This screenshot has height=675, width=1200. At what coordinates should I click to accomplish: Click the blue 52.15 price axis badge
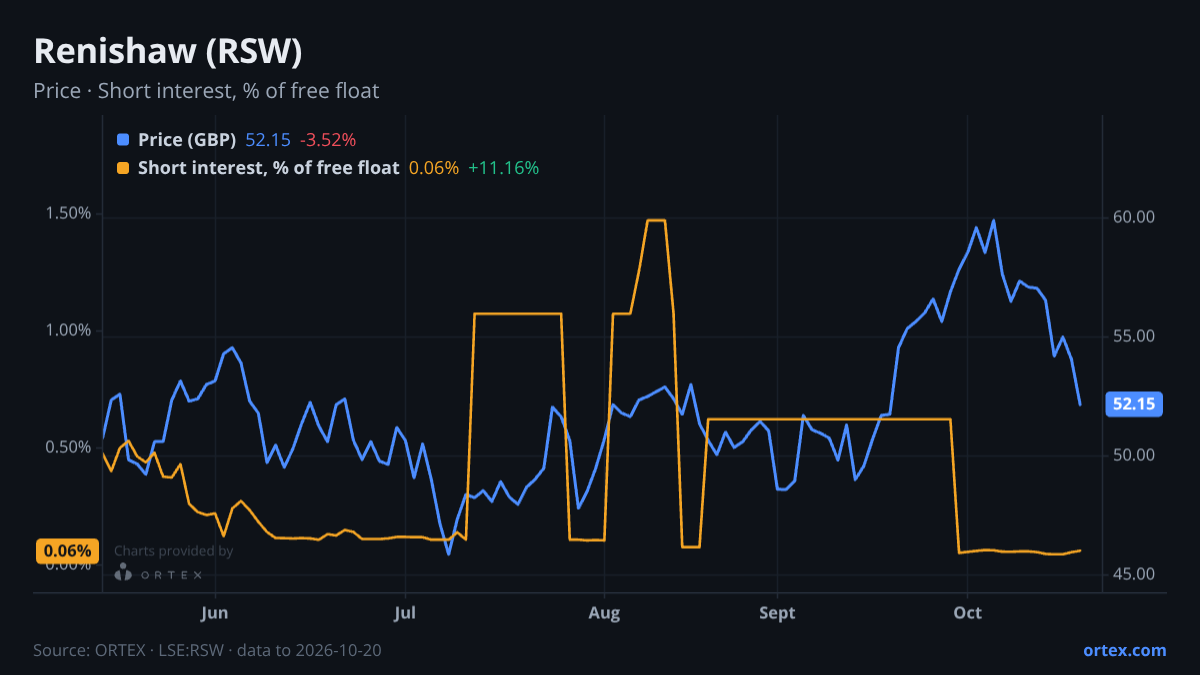pyautogui.click(x=1134, y=404)
